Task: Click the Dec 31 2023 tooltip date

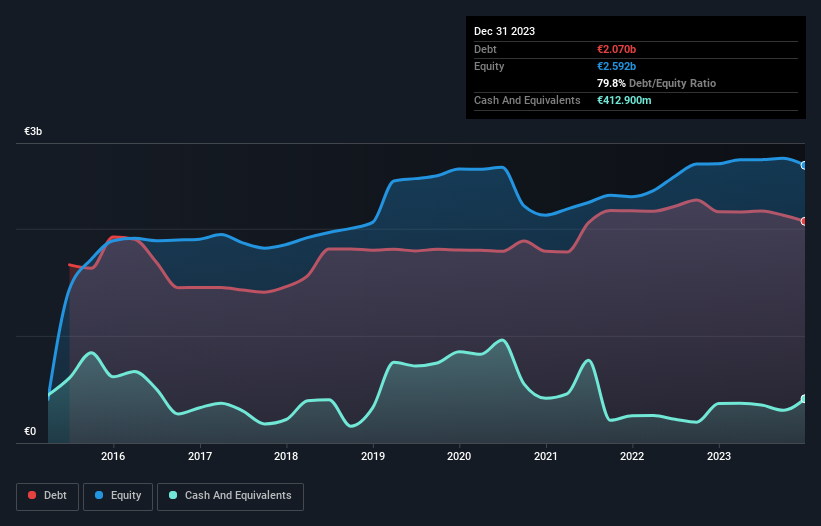Action: (504, 31)
